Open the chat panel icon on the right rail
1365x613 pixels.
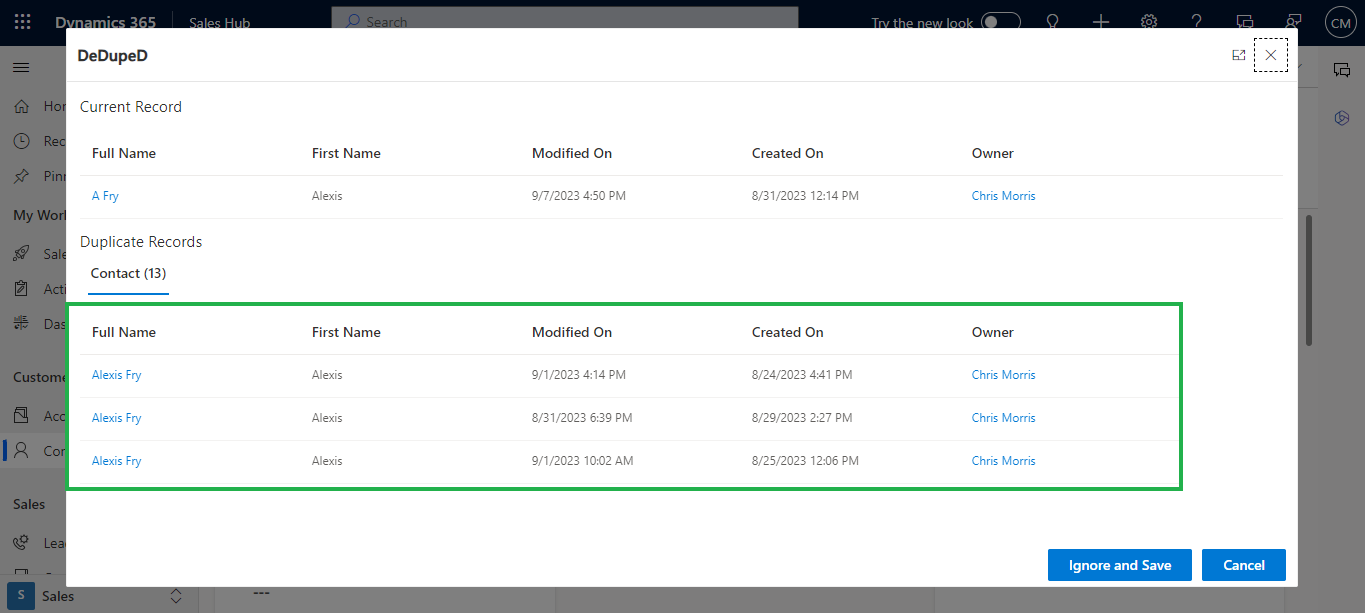1342,69
